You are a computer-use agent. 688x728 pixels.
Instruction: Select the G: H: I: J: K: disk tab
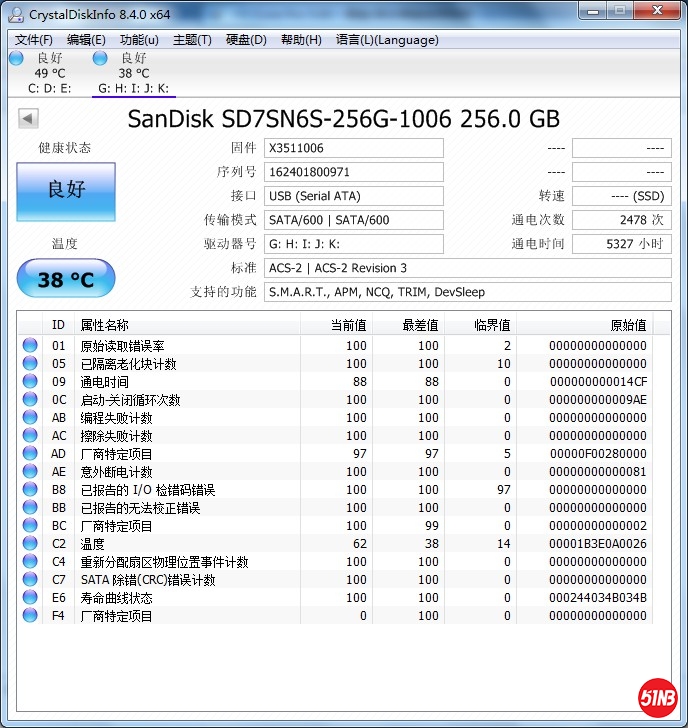pos(133,88)
